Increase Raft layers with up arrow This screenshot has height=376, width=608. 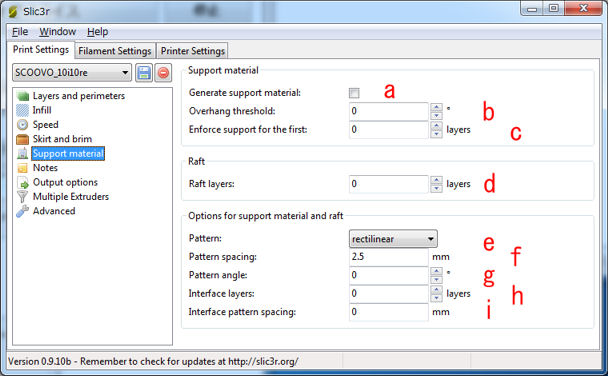[x=436, y=180]
